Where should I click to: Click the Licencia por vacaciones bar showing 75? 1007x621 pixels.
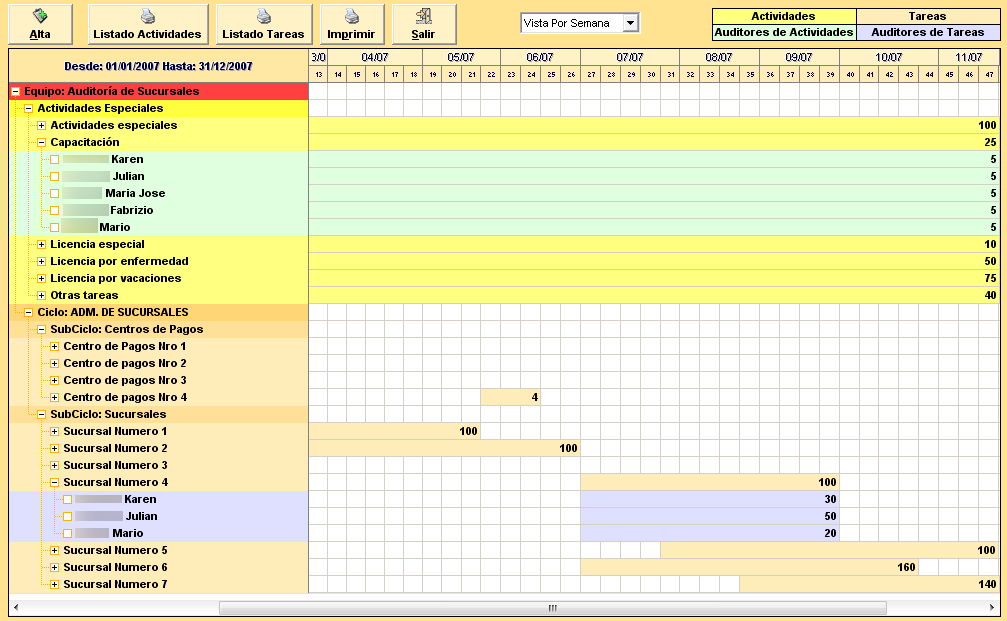click(654, 278)
